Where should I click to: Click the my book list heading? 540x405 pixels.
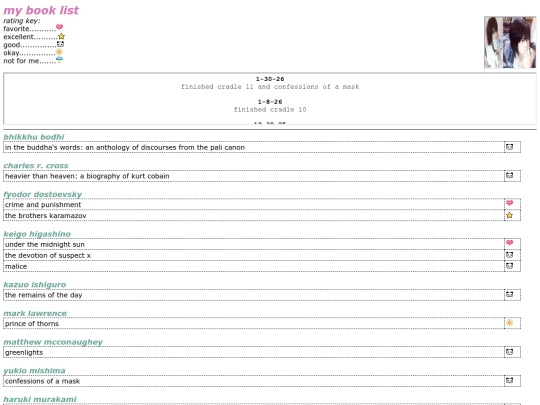click(x=41, y=10)
